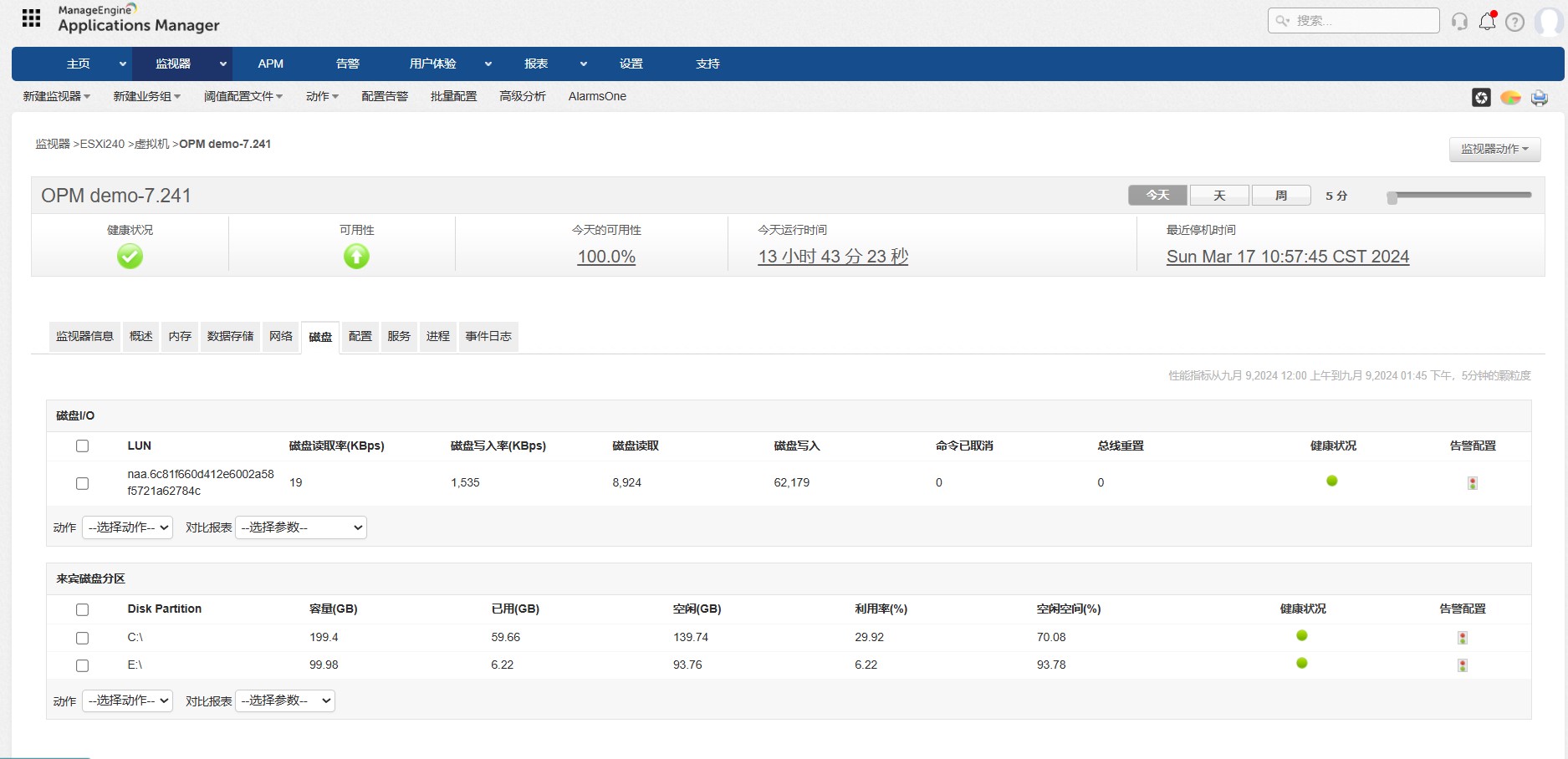Open the AlarmsOne link
The width and height of the screenshot is (1568, 759).
[597, 96]
